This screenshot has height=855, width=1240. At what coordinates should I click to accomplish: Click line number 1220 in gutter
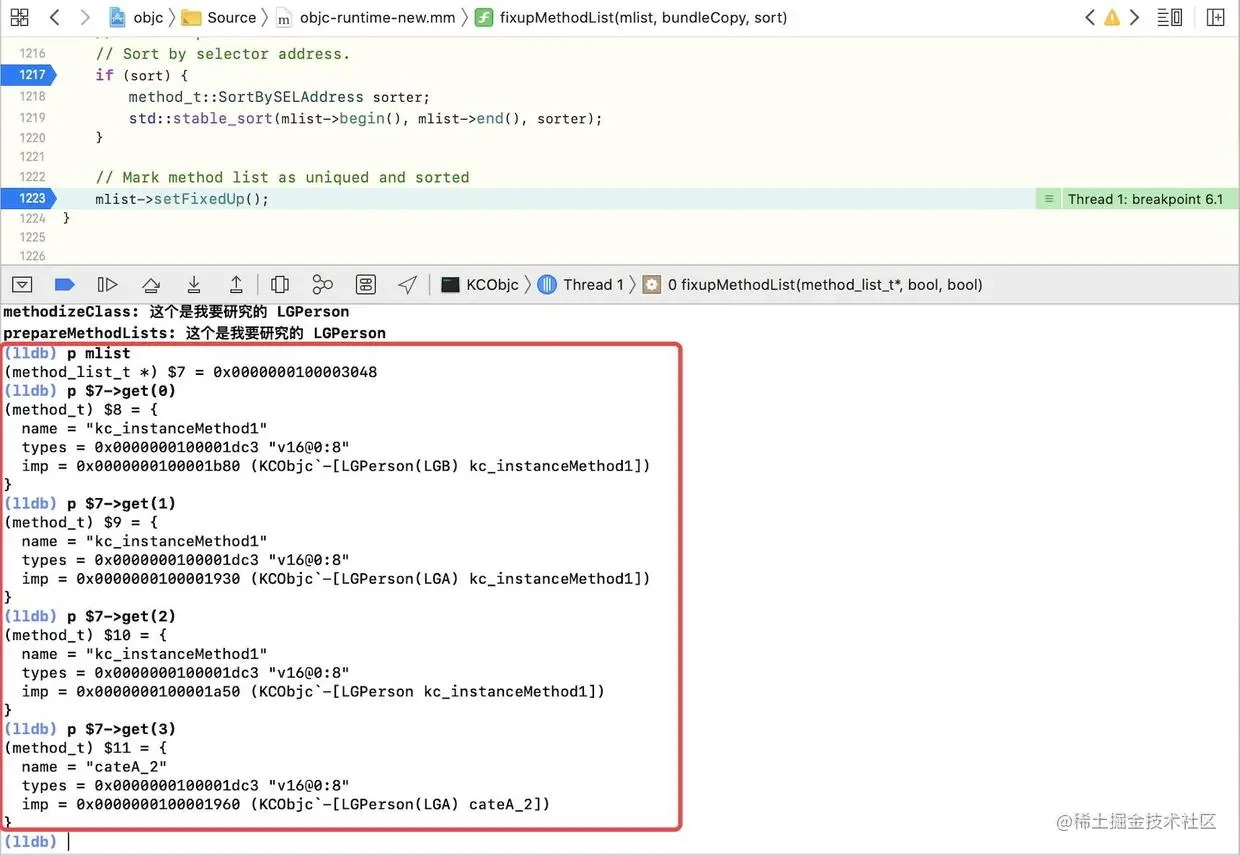tap(32, 138)
